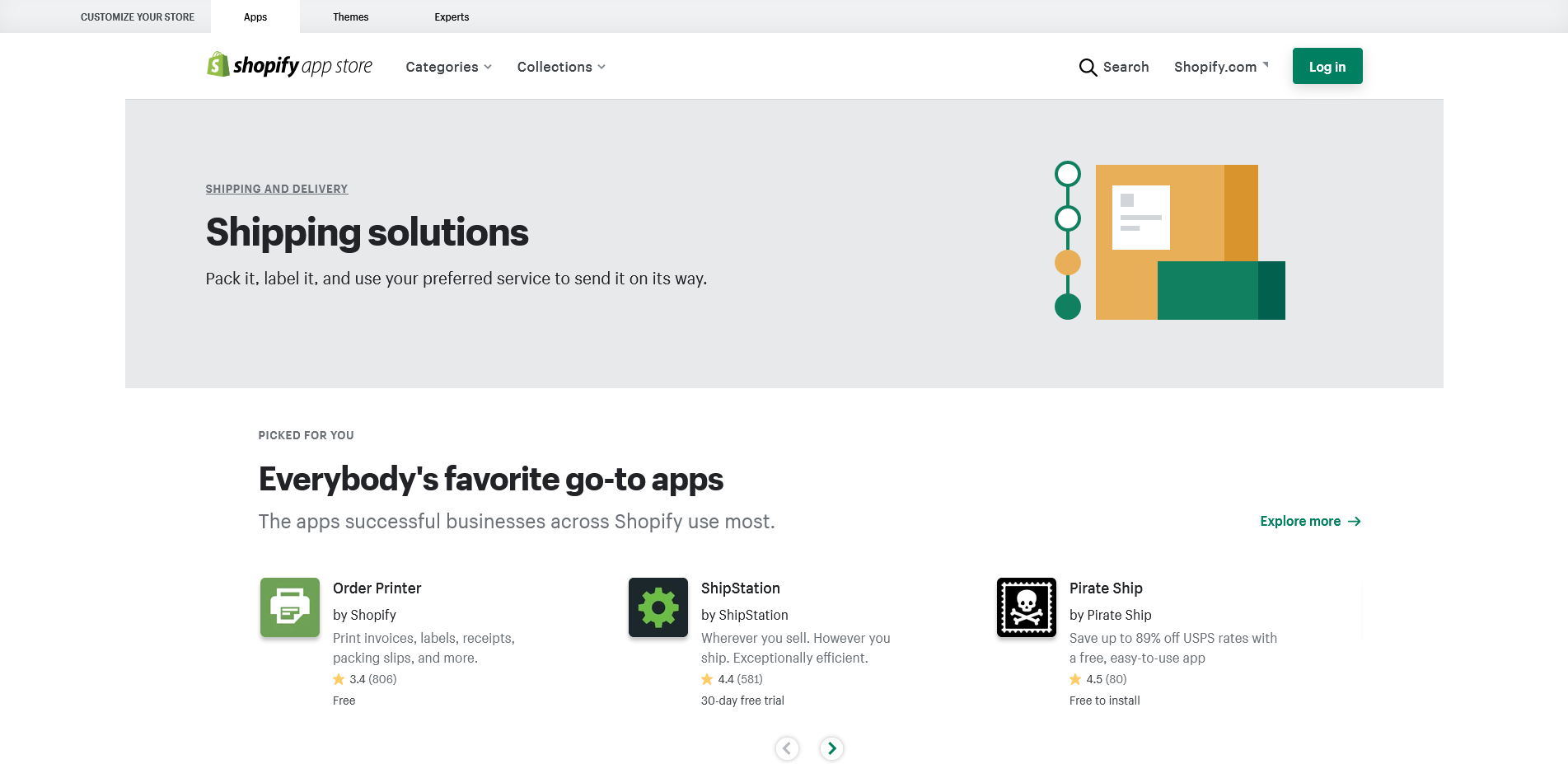This screenshot has height=764, width=1568.
Task: Click the search magnifying glass icon
Action: [x=1088, y=67]
